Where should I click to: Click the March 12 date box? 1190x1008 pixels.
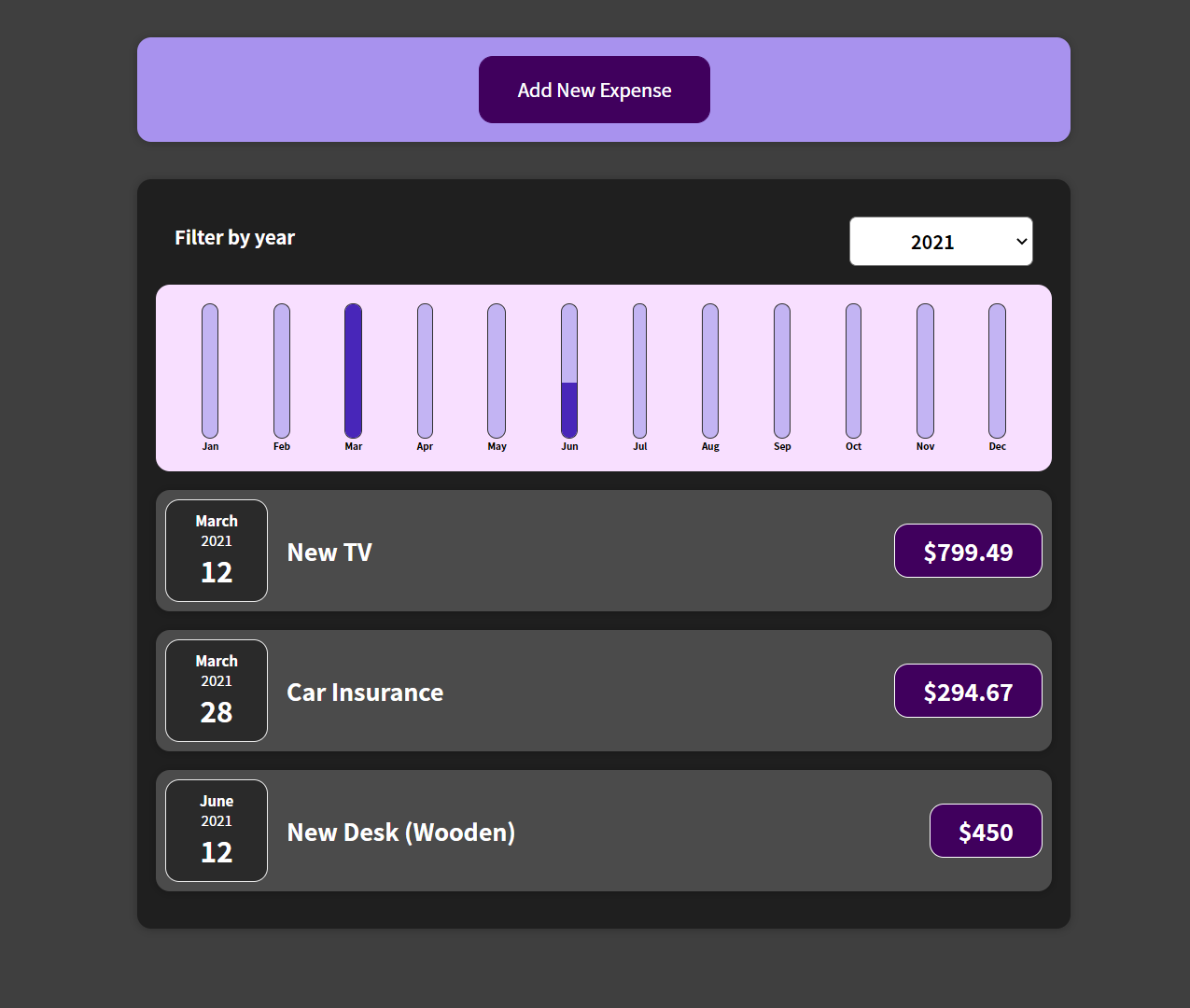point(216,551)
